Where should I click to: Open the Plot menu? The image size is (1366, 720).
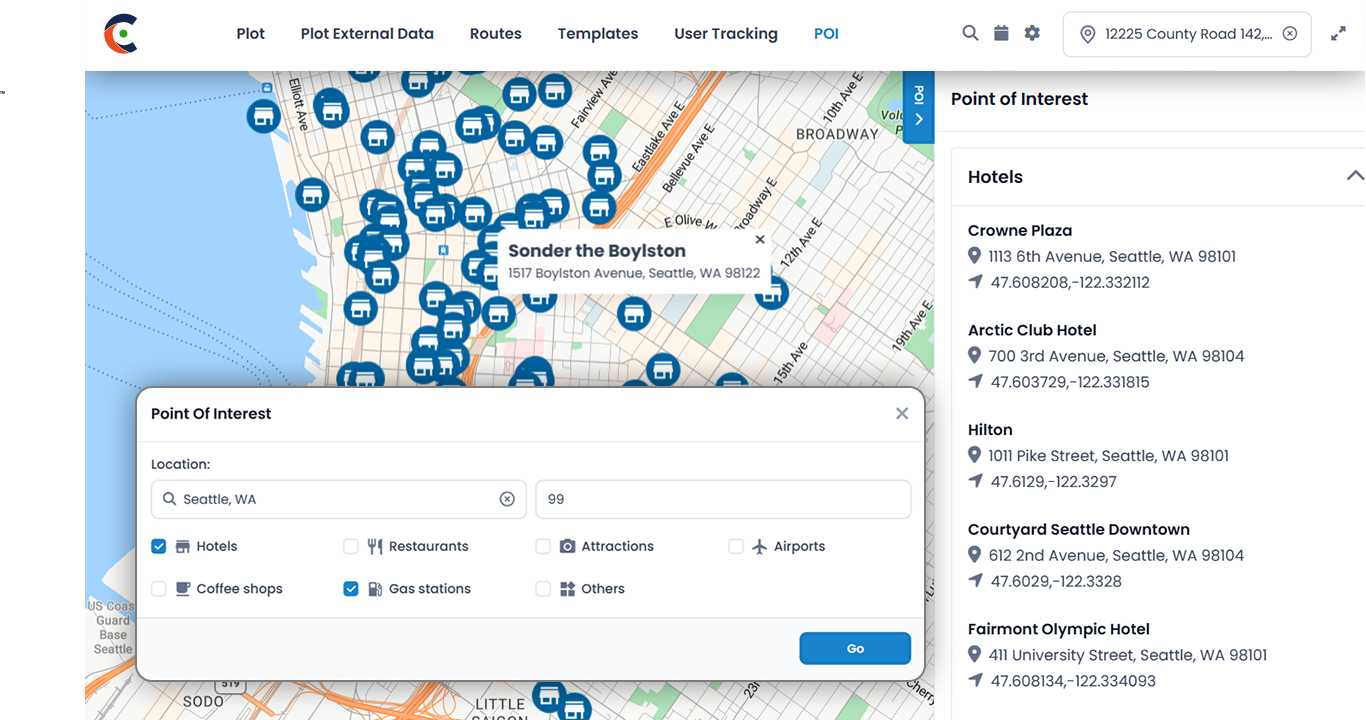pos(251,34)
